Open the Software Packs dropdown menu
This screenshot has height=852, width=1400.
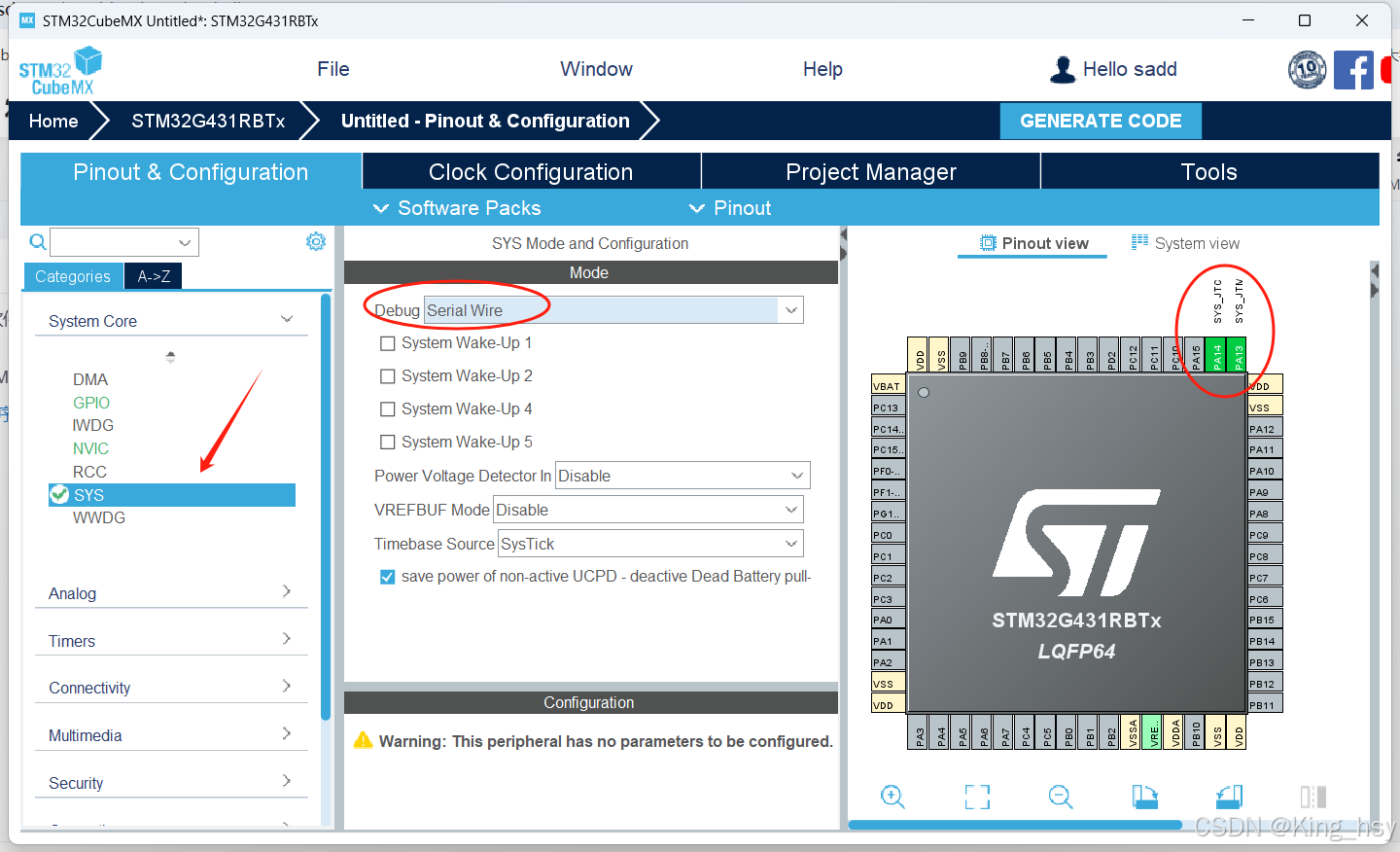point(457,208)
